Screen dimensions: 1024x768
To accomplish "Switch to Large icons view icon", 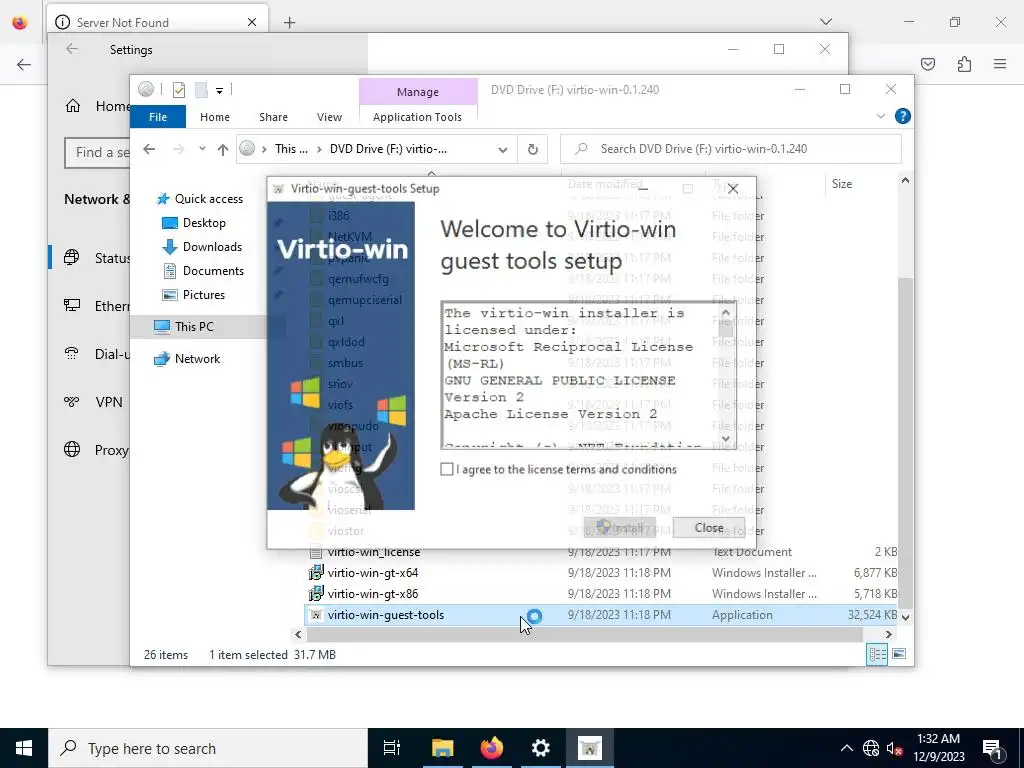I will click(899, 654).
